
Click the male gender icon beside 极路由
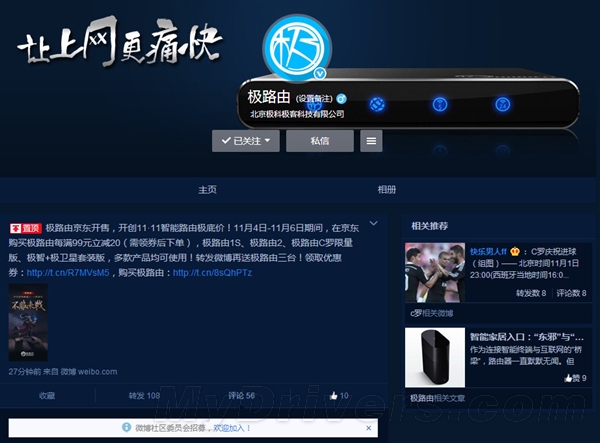point(341,99)
